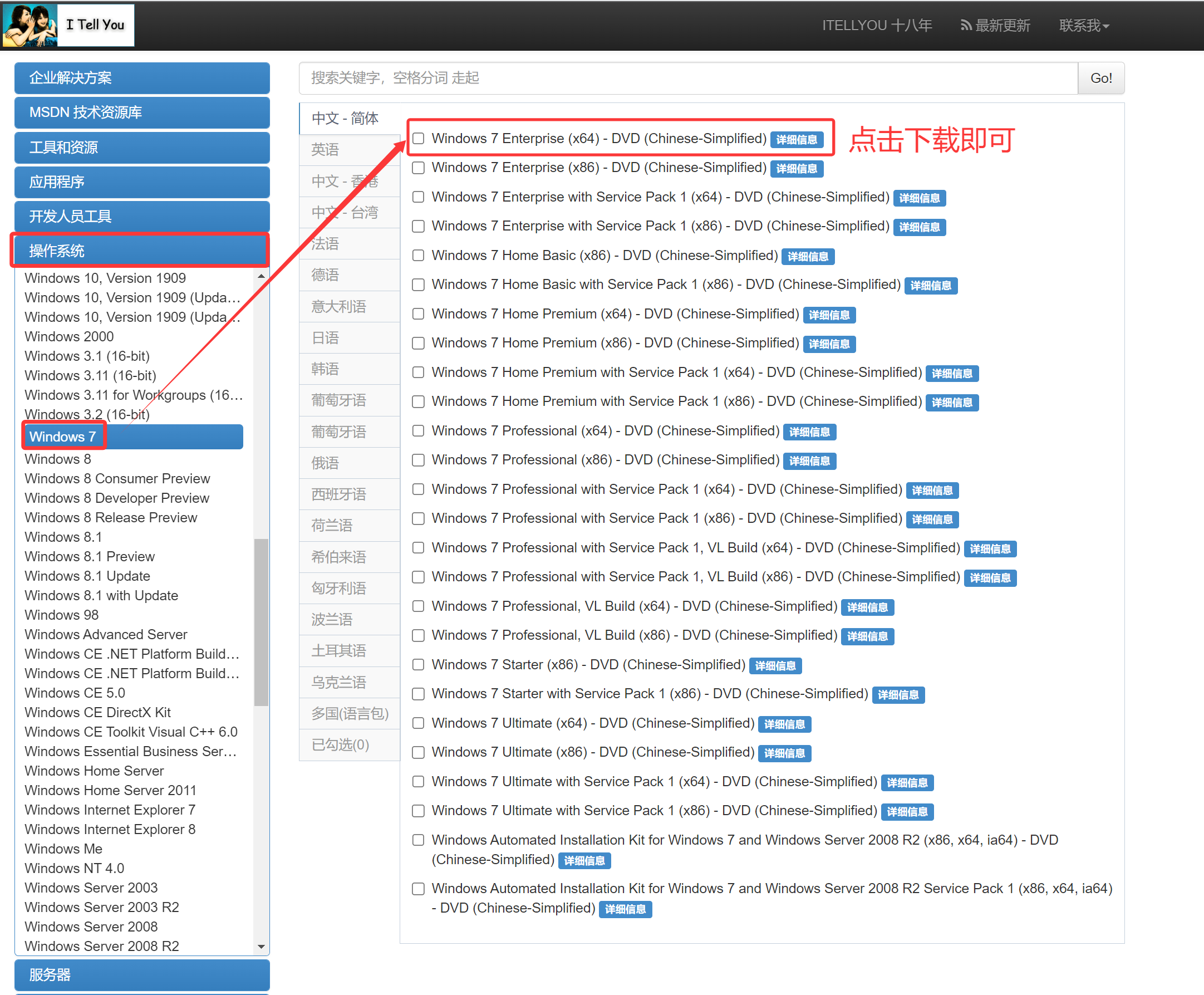The width and height of the screenshot is (1204, 995).
Task: Check Windows 7 Ultimate (x64) DVD
Action: [x=419, y=723]
